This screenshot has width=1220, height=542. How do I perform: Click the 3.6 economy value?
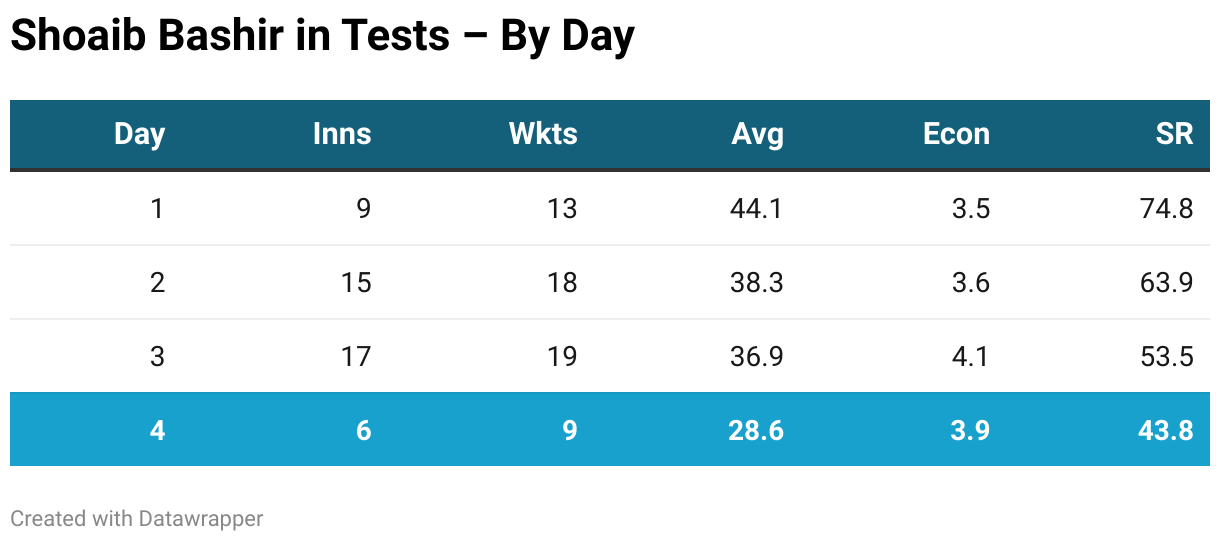(969, 282)
